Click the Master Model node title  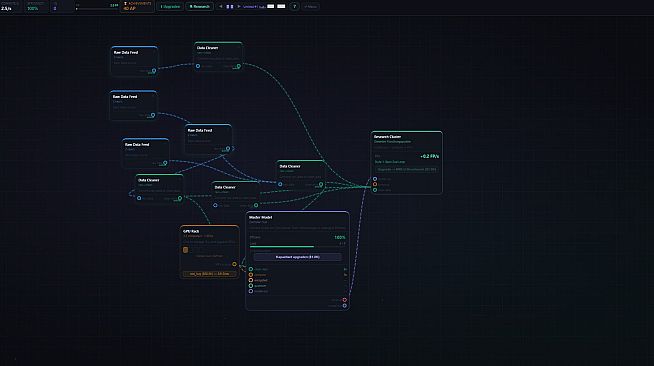click(260, 217)
